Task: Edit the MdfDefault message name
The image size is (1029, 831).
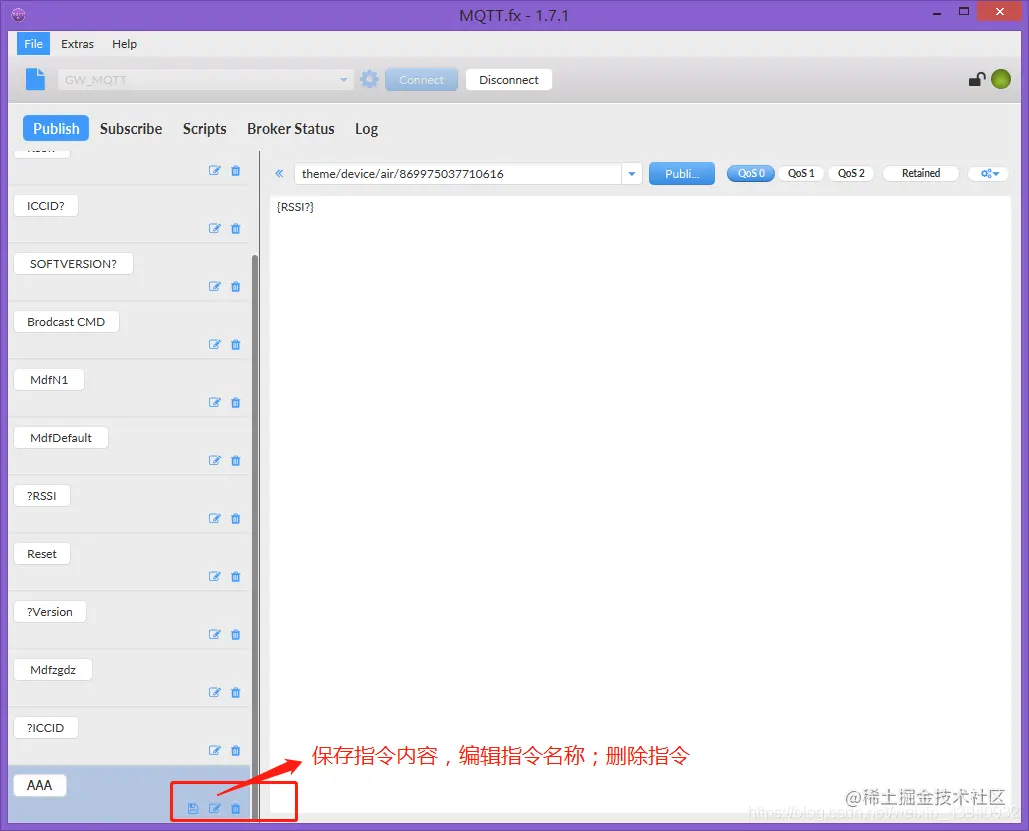Action: (215, 460)
